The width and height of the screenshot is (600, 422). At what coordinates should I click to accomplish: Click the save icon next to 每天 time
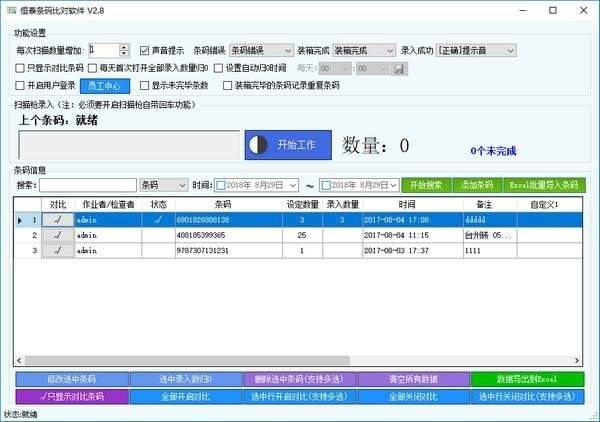click(399, 68)
